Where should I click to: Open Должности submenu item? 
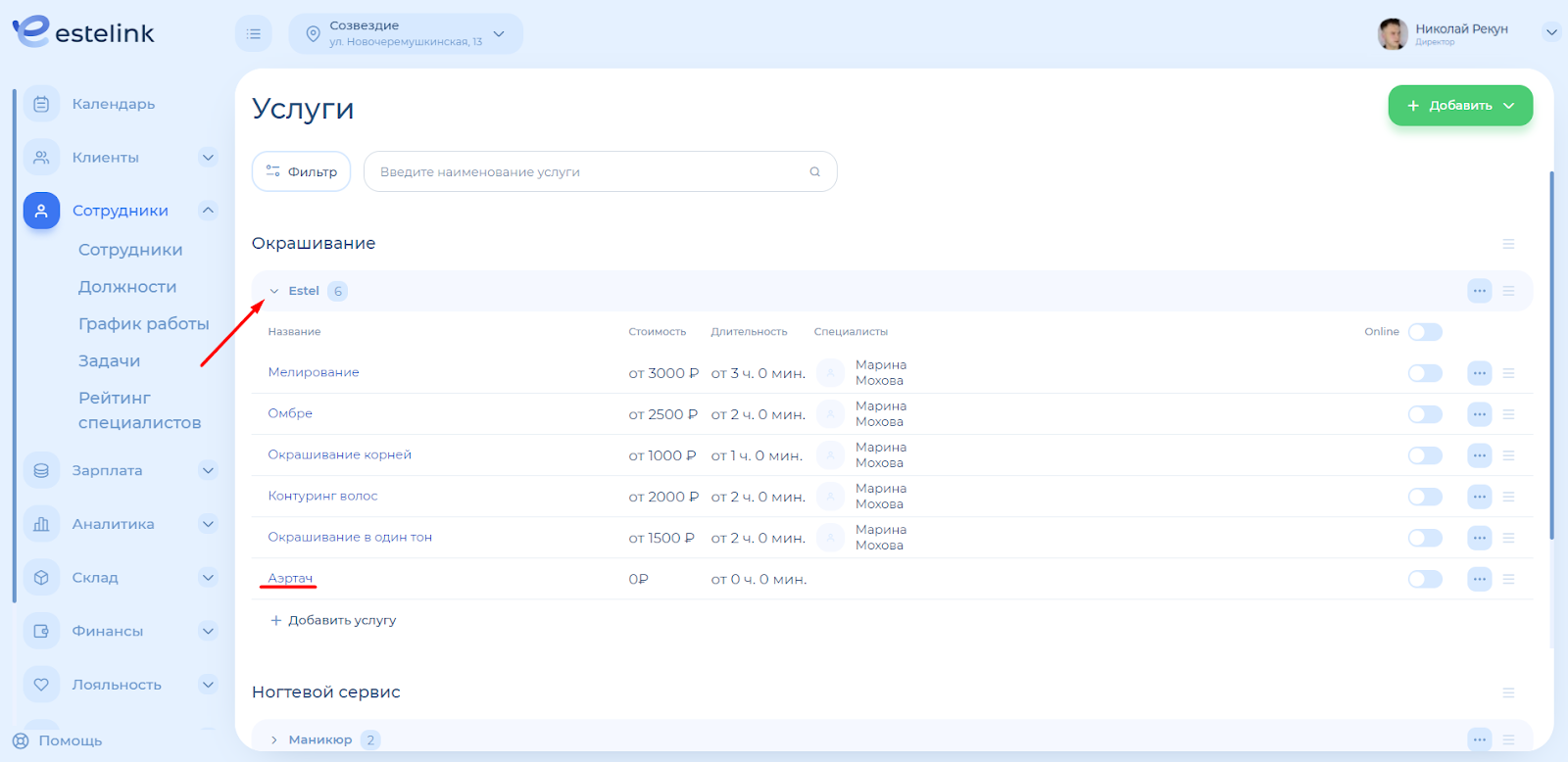click(127, 287)
